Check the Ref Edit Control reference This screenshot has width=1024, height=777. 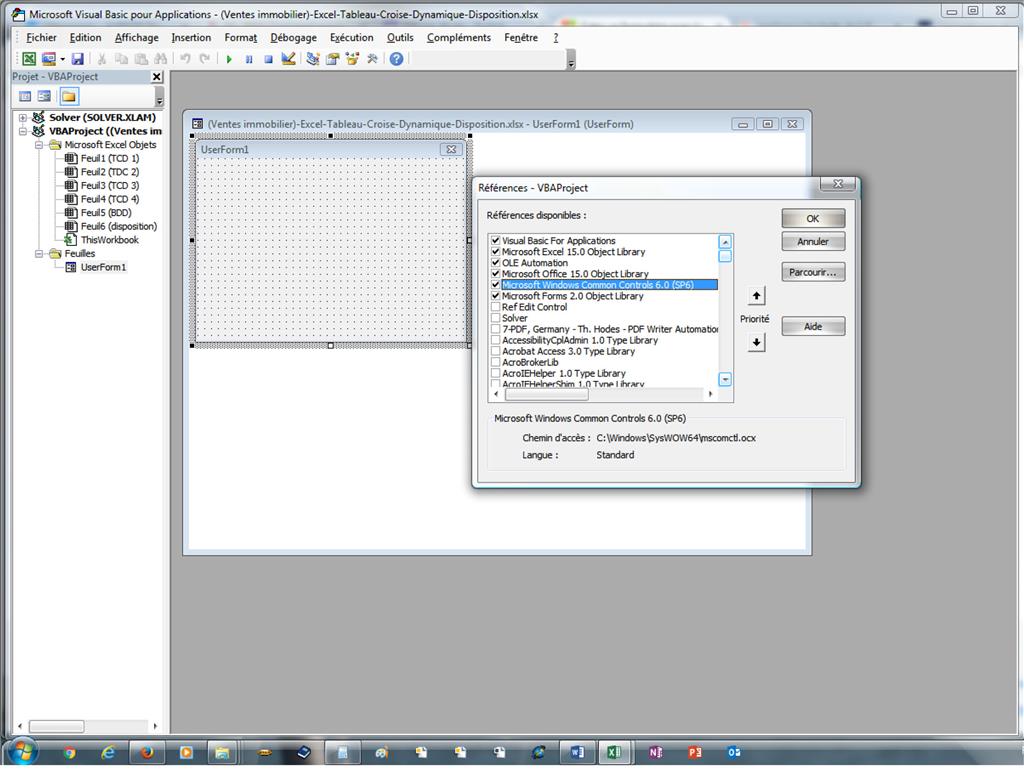[496, 307]
